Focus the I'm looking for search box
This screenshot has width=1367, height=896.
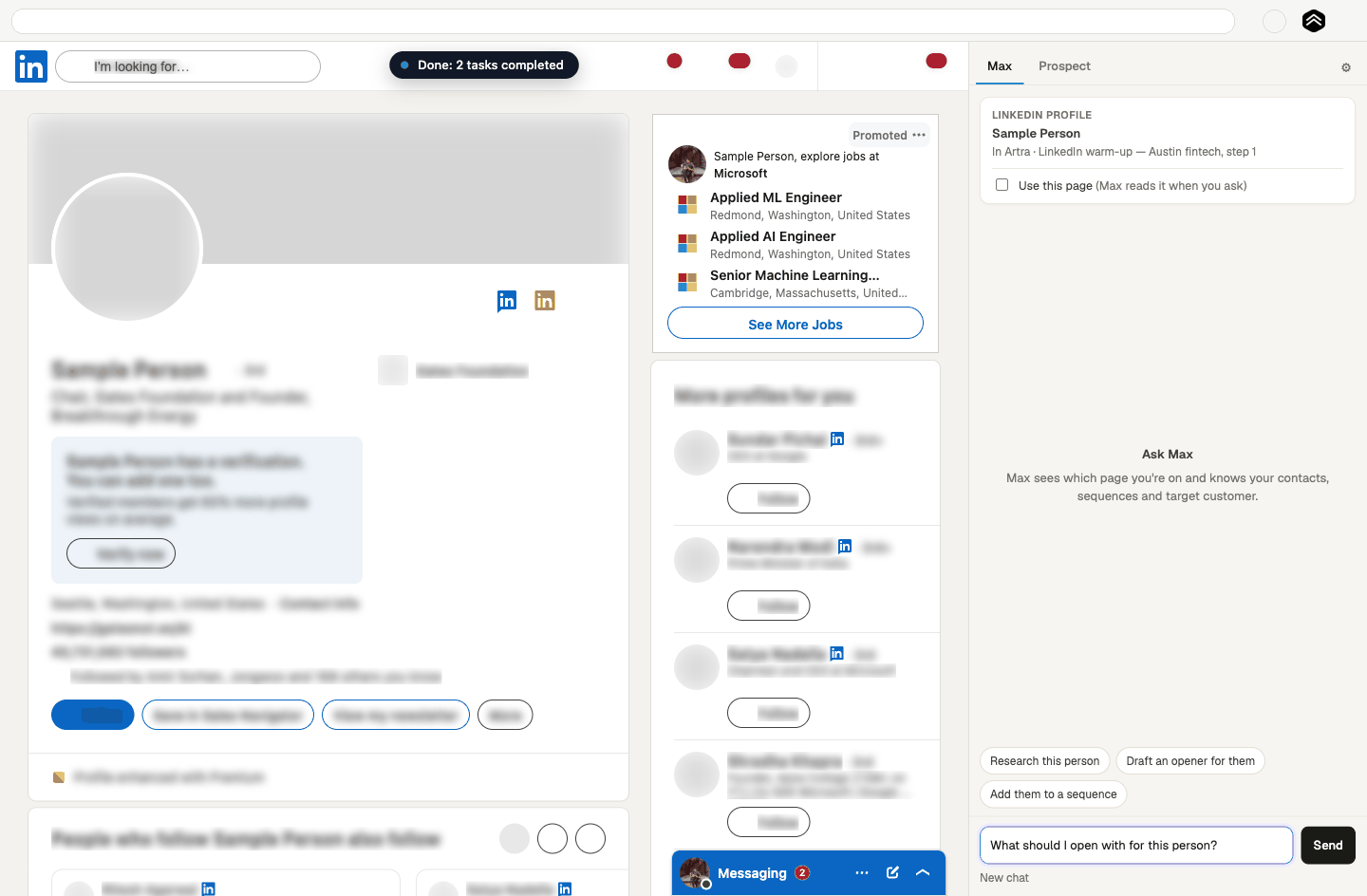pos(188,66)
